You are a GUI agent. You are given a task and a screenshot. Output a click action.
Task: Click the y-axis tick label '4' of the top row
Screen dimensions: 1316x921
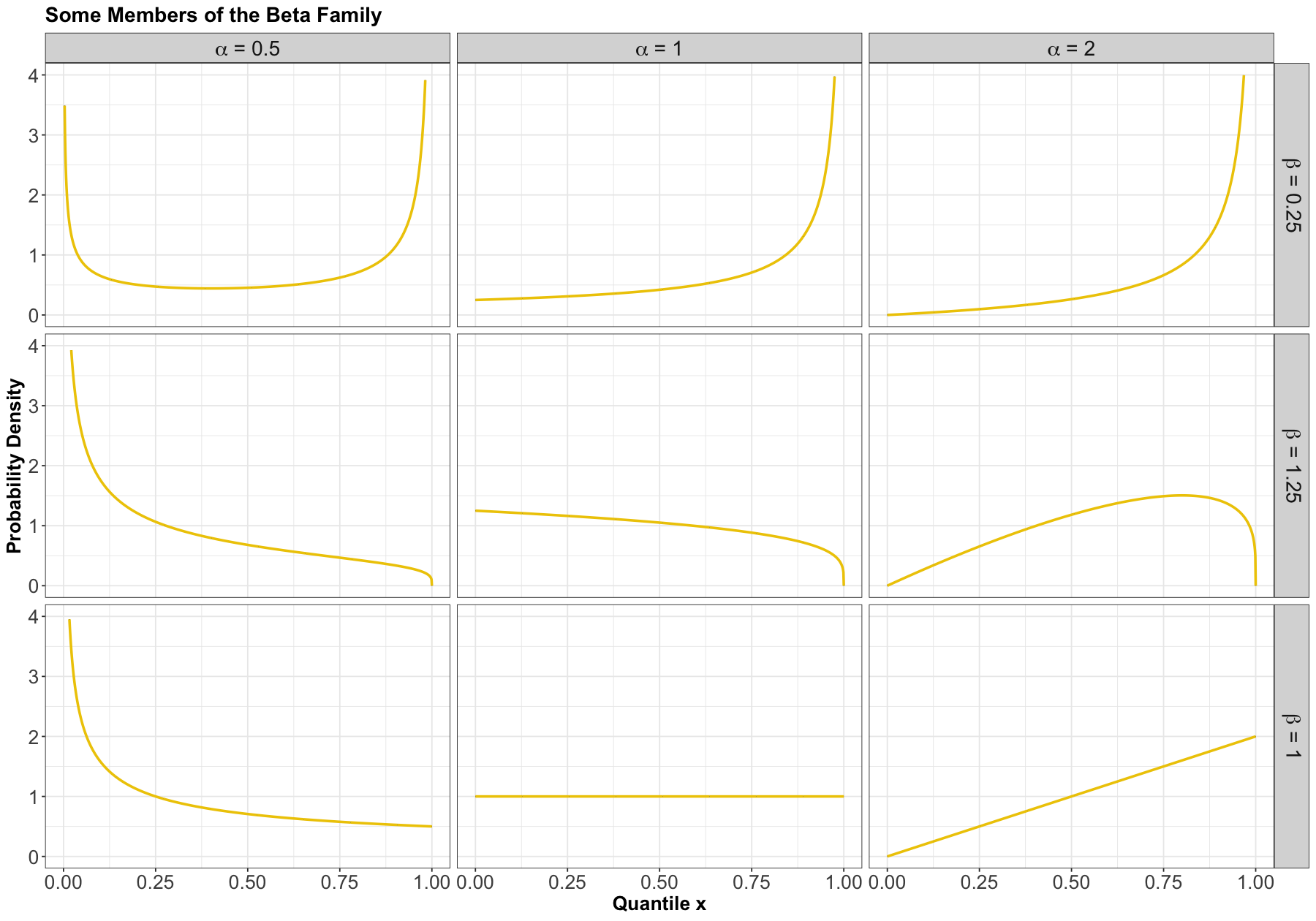pyautogui.click(x=33, y=75)
